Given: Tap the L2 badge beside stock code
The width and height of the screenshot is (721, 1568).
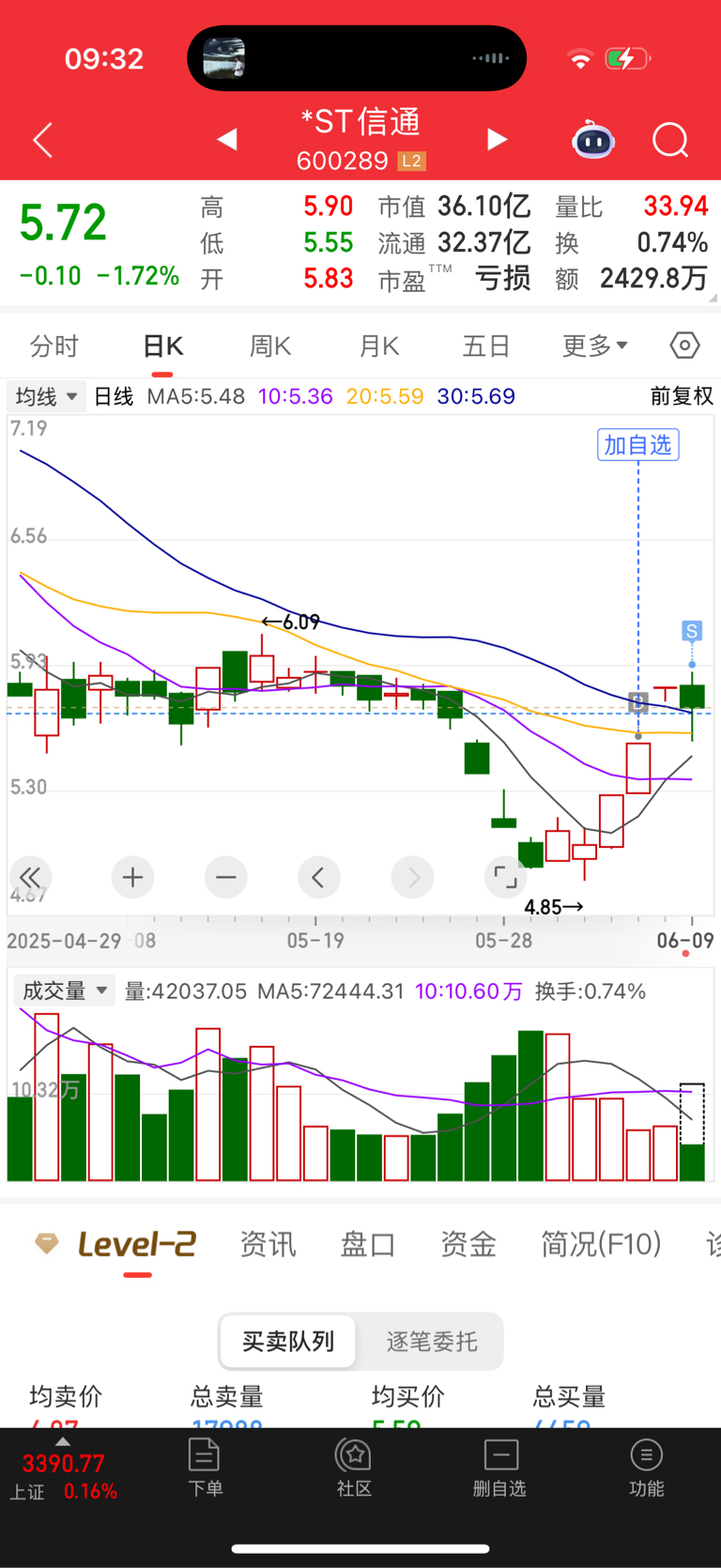Looking at the screenshot, I should (x=411, y=161).
